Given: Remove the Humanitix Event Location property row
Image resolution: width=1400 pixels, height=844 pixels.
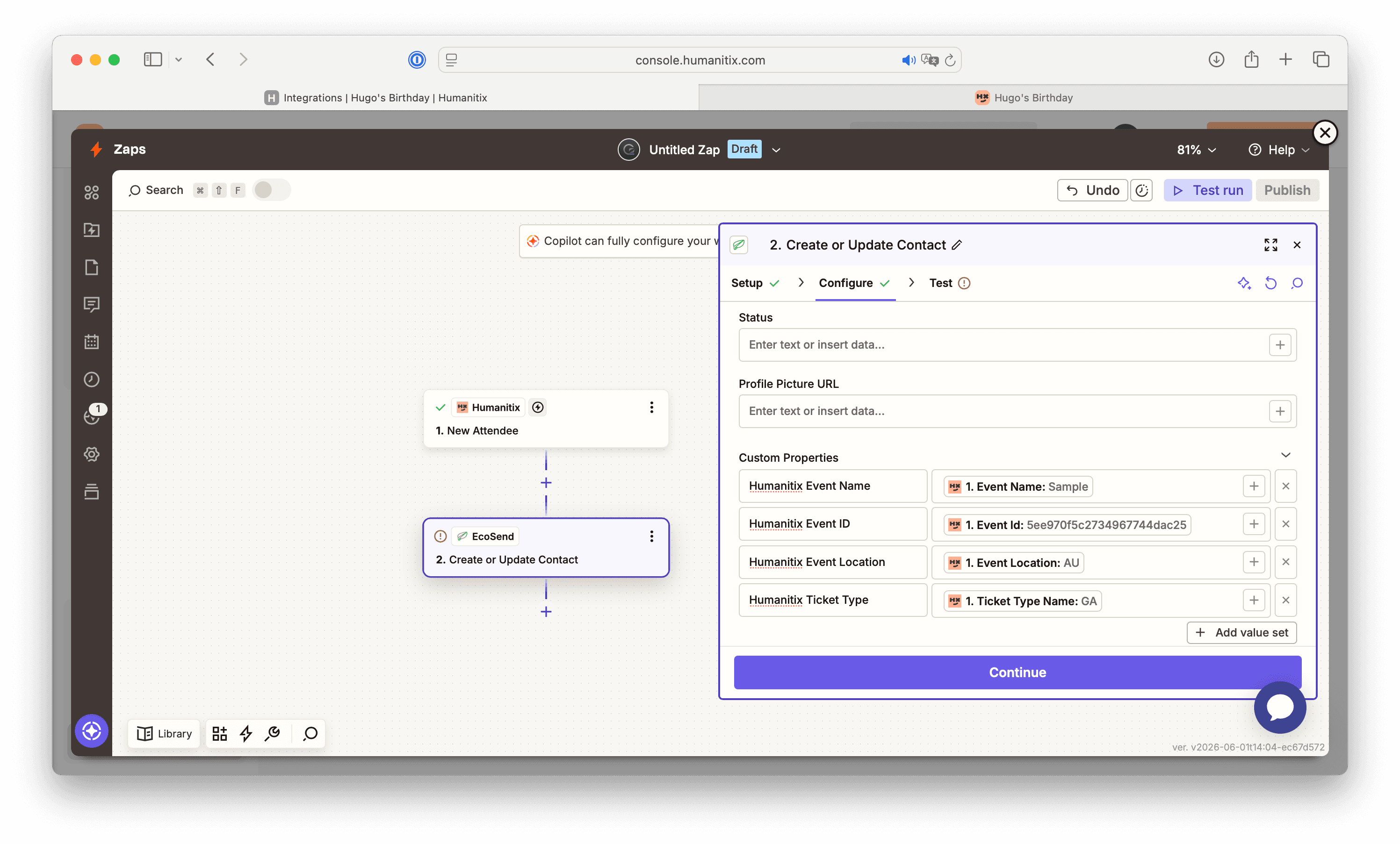Looking at the screenshot, I should point(1285,562).
